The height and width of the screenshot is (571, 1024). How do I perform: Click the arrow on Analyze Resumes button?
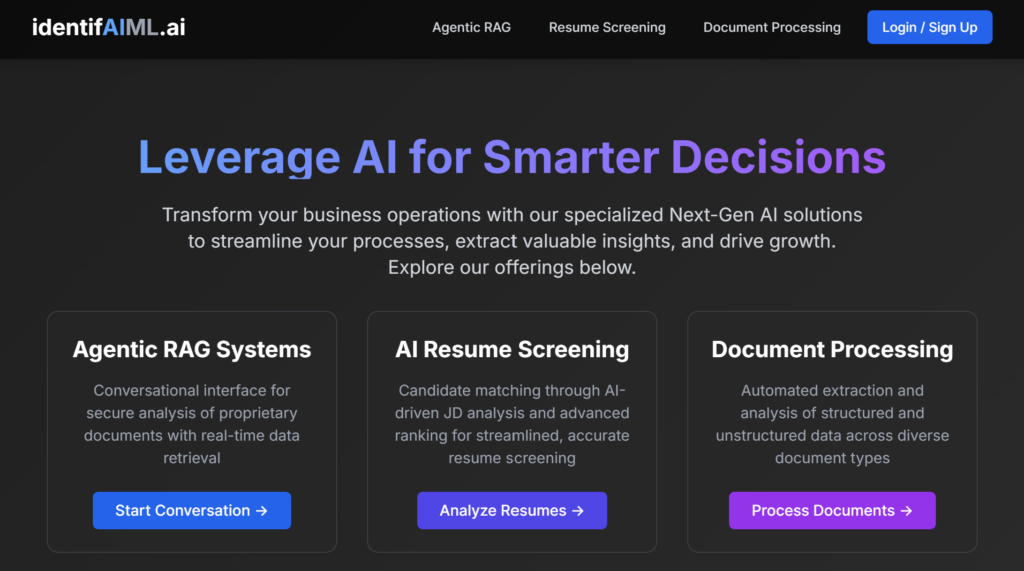coord(577,510)
